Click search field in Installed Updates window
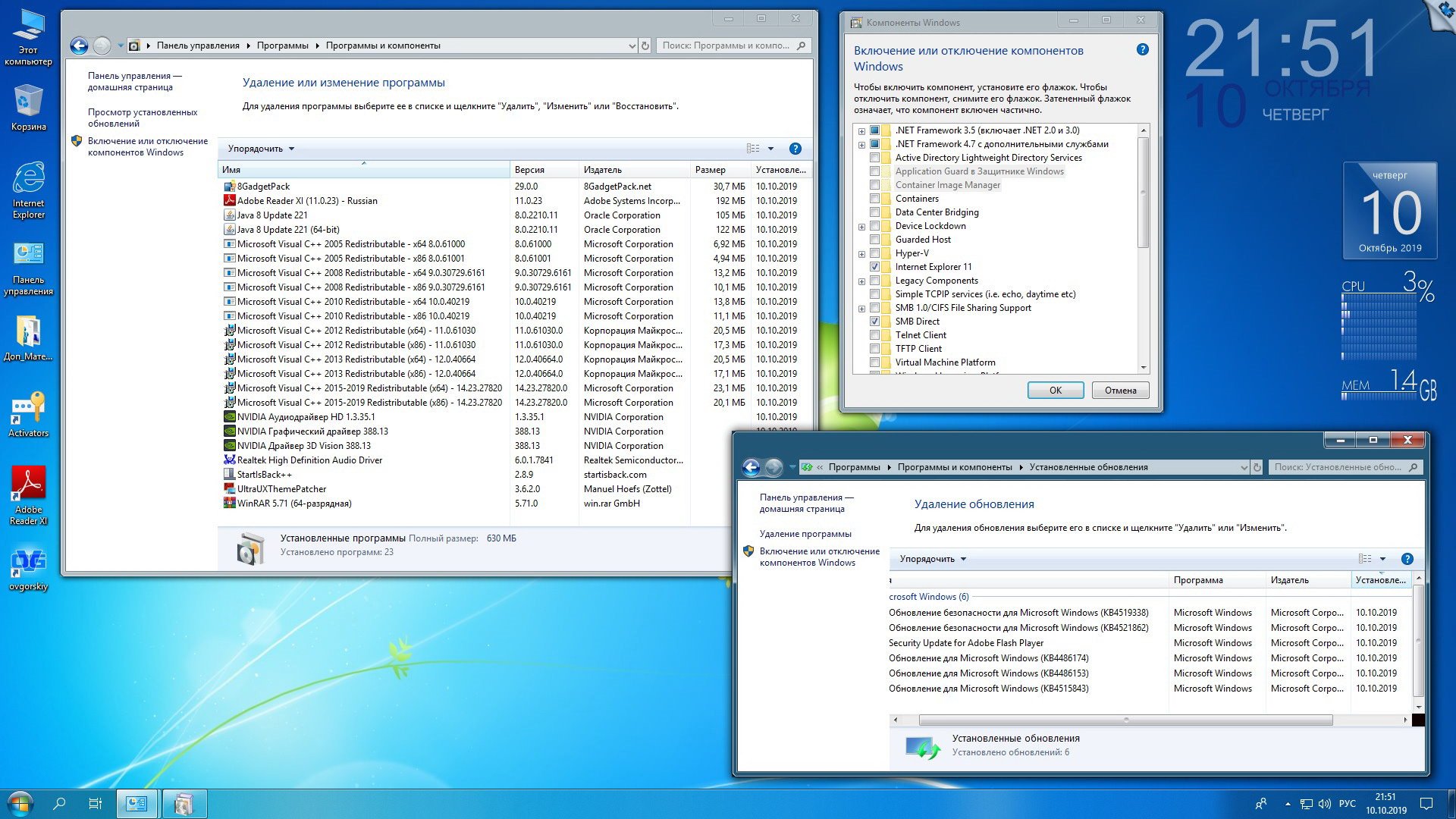Screen dimensions: 1456x819 pyautogui.click(x=1345, y=467)
